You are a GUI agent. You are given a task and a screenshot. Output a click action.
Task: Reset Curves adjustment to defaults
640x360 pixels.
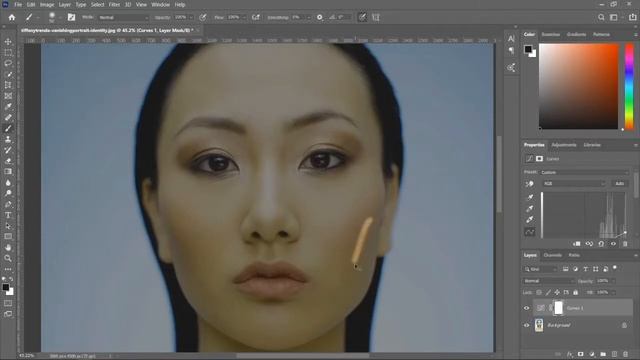coord(601,244)
